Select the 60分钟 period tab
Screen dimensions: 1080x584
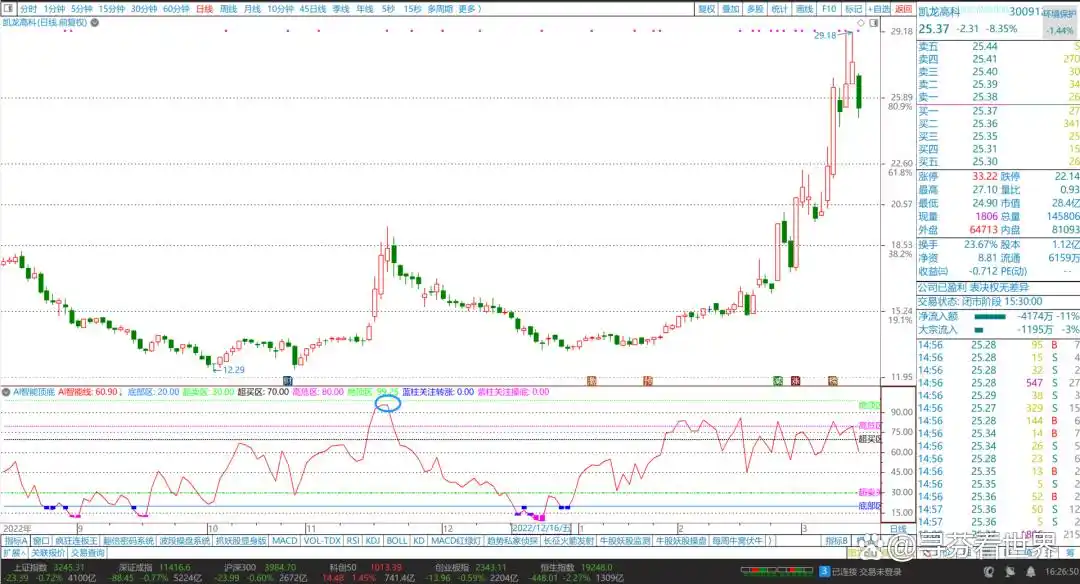[176, 8]
